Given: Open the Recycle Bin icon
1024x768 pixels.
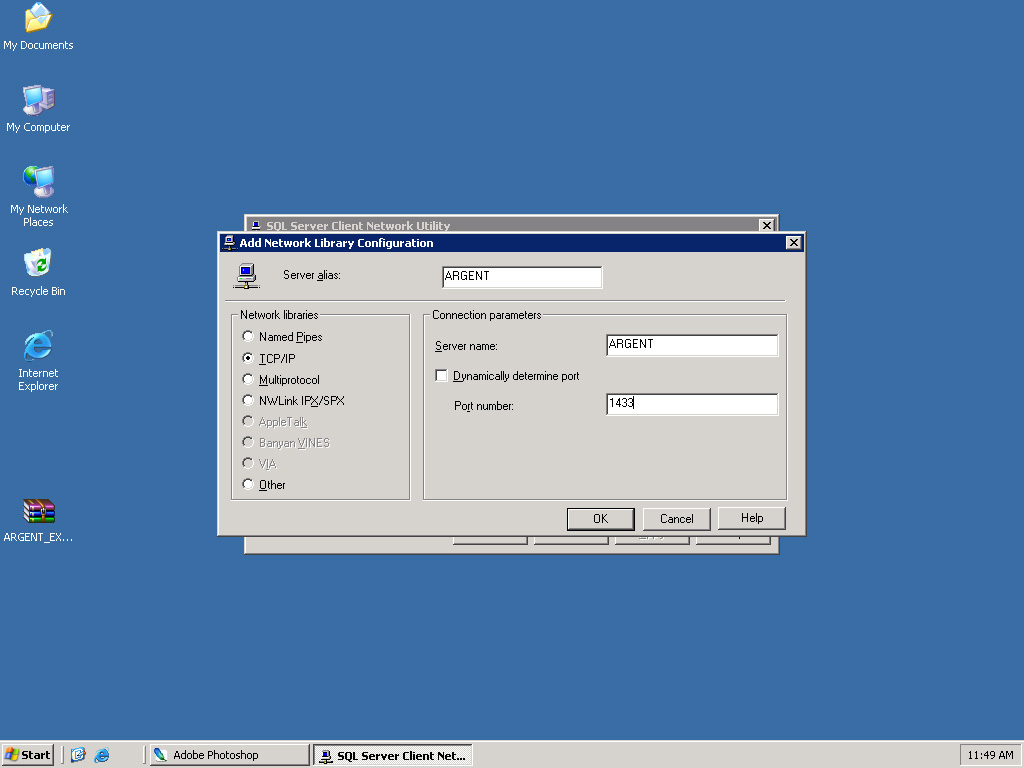Looking at the screenshot, I should [38, 265].
